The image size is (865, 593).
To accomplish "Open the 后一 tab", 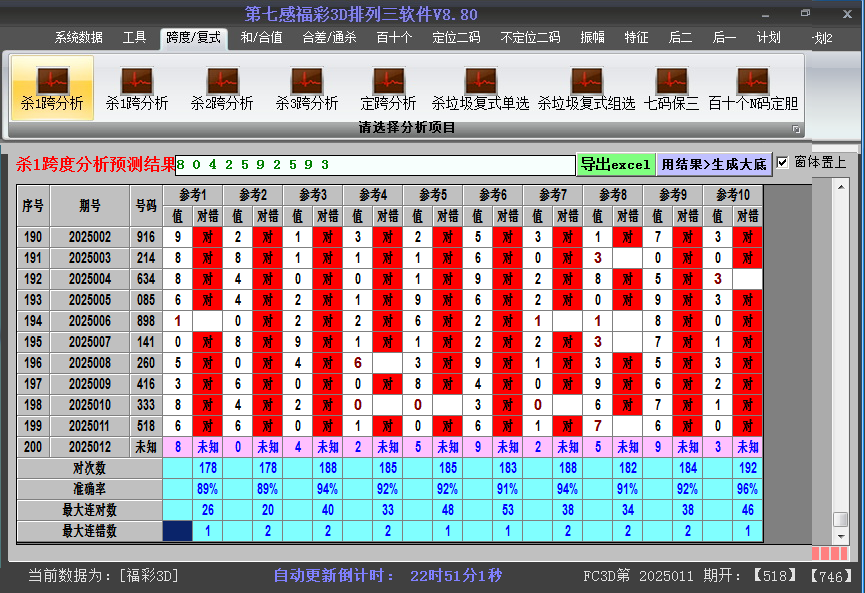I will coord(724,38).
